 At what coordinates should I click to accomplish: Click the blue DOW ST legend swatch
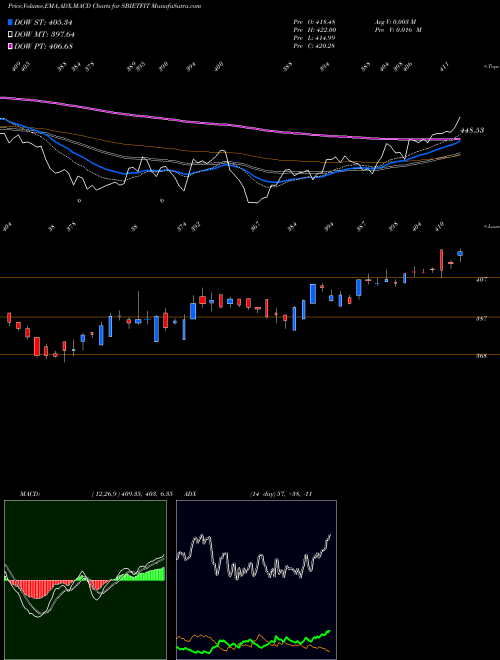pyautogui.click(x=10, y=22)
